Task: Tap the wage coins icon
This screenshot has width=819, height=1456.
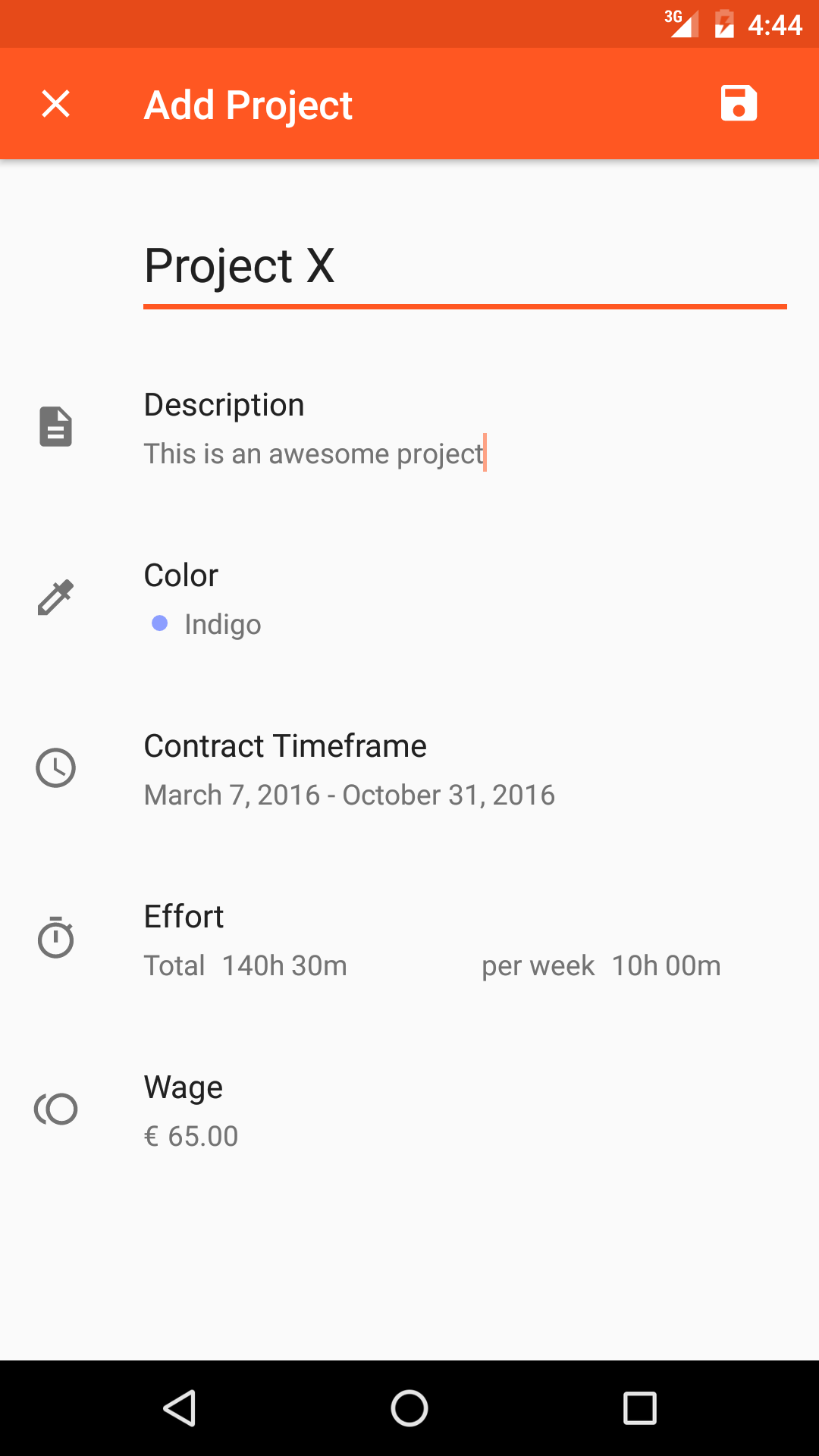Action: click(55, 1109)
